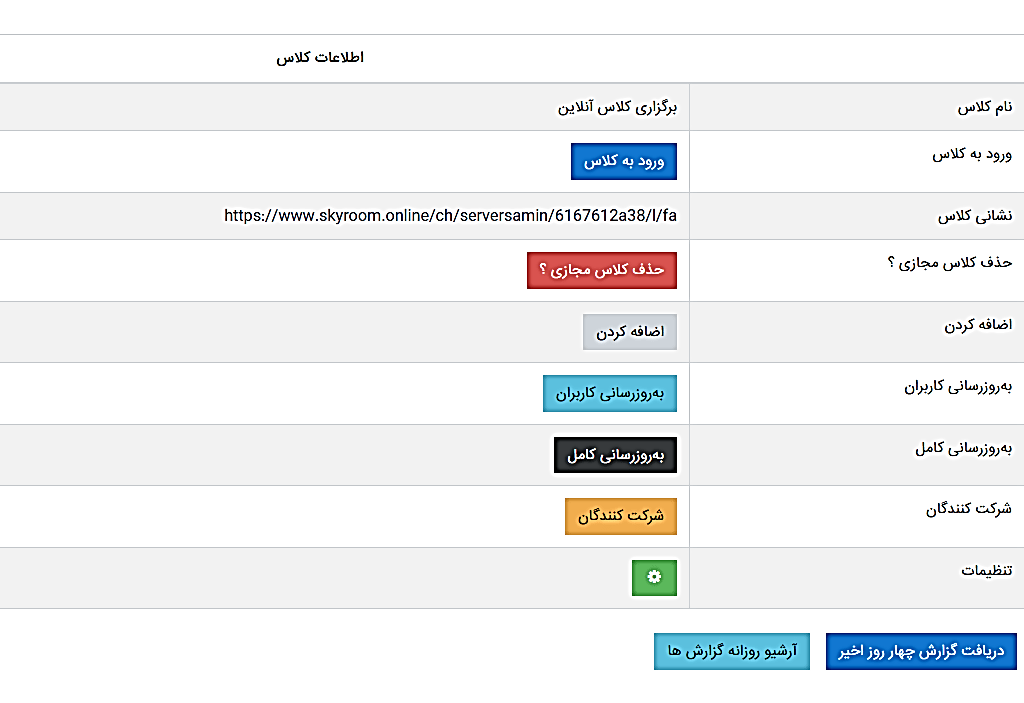Click the ورود به کلاس row label text

pos(972,155)
